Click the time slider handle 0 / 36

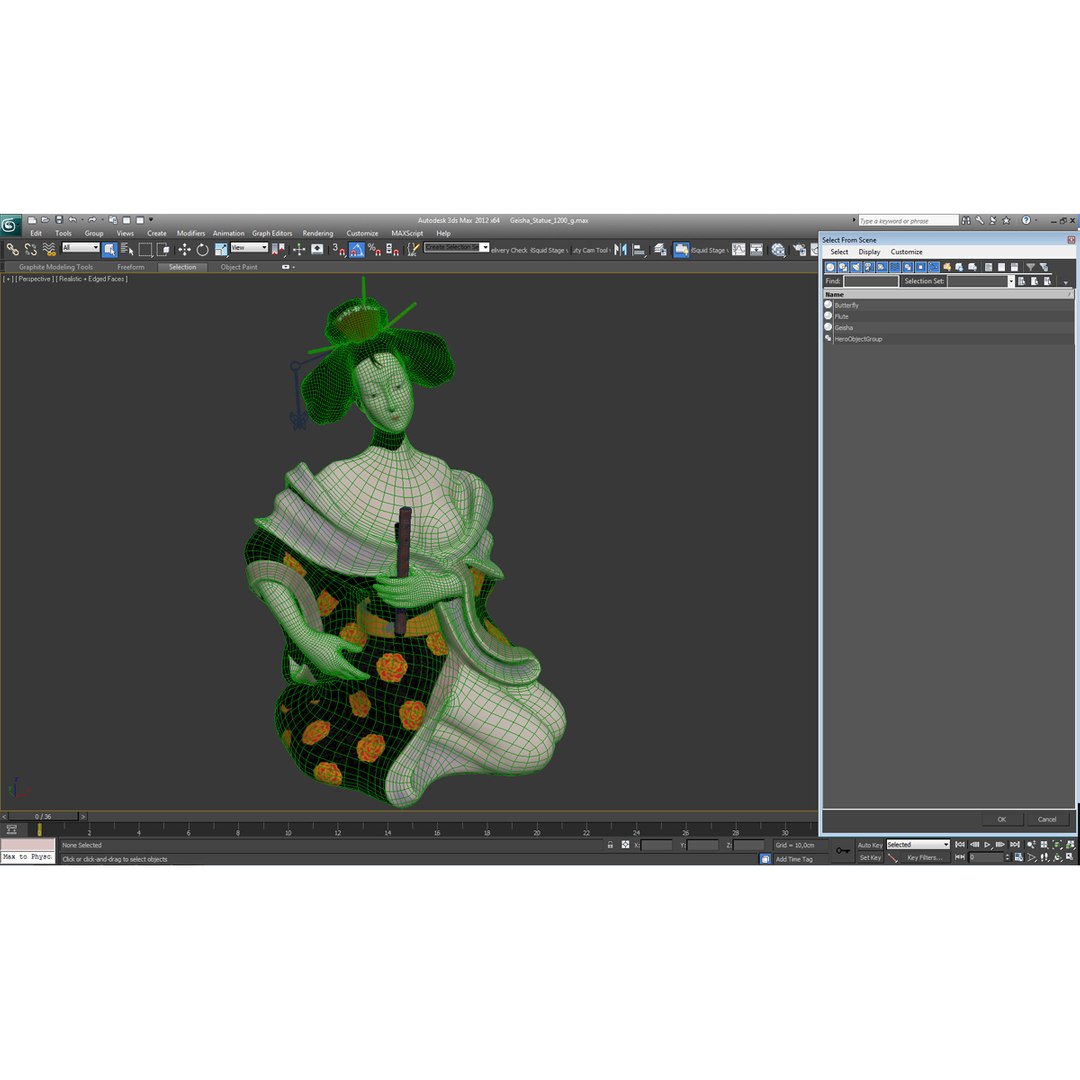click(x=43, y=816)
